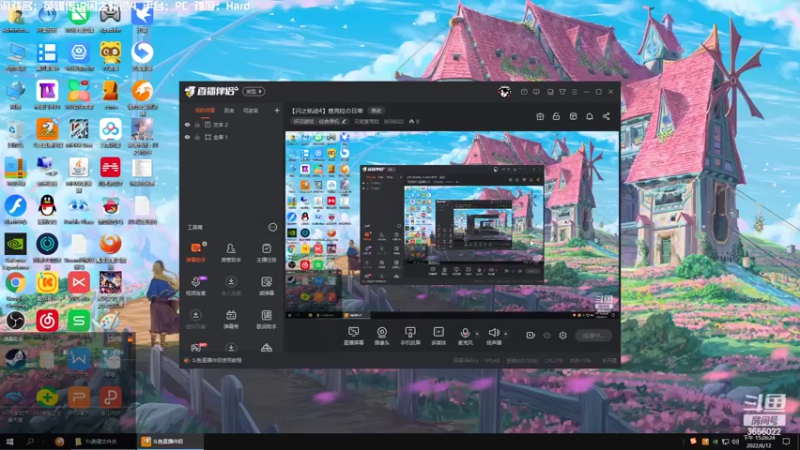Screen dimensions: 800x450
Task: Click the 修改 edit title button
Action: pos(376,111)
